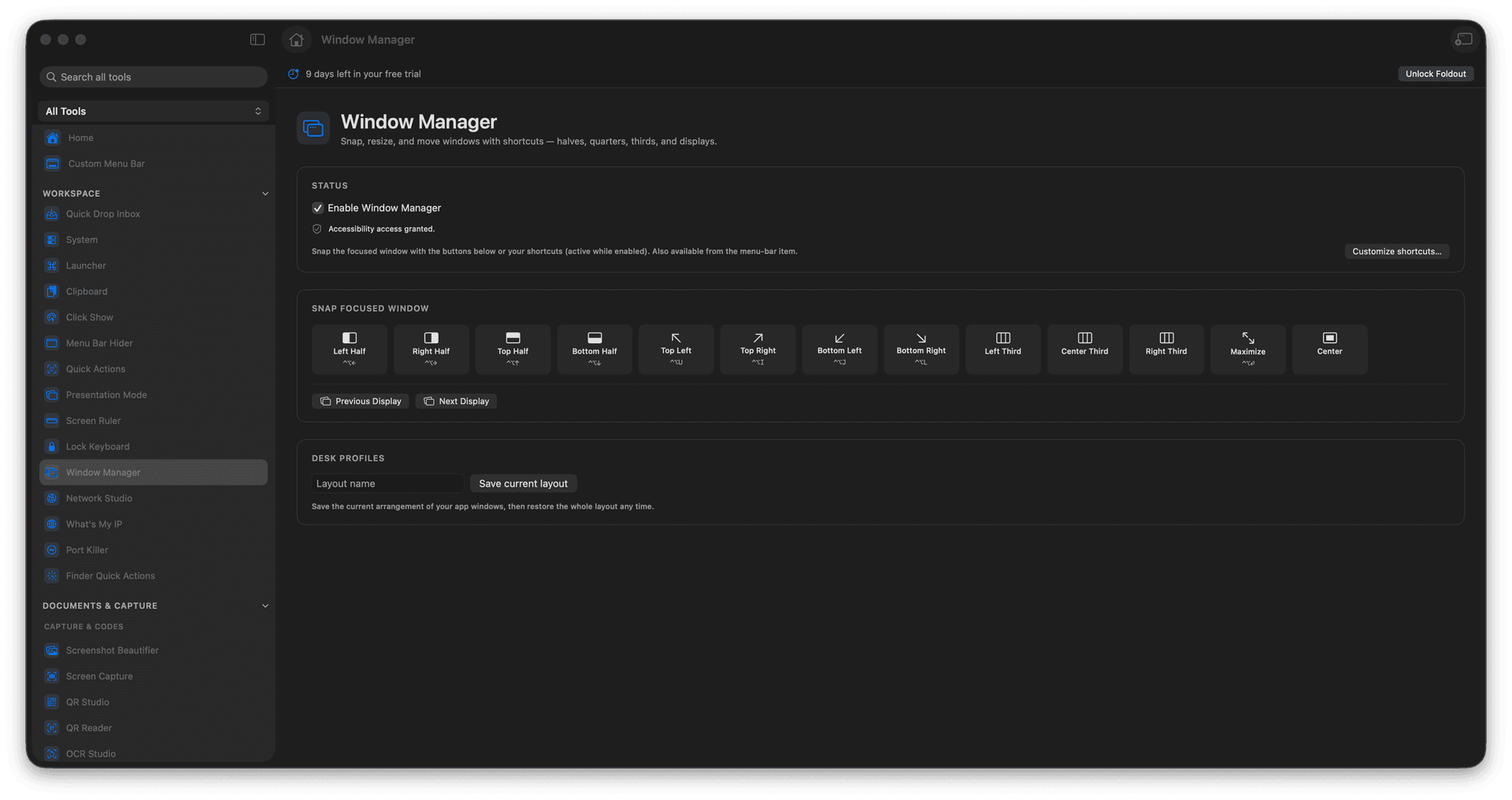Screen dimensions: 1512x800
Task: Open What's My IP icon
Action: (52, 524)
